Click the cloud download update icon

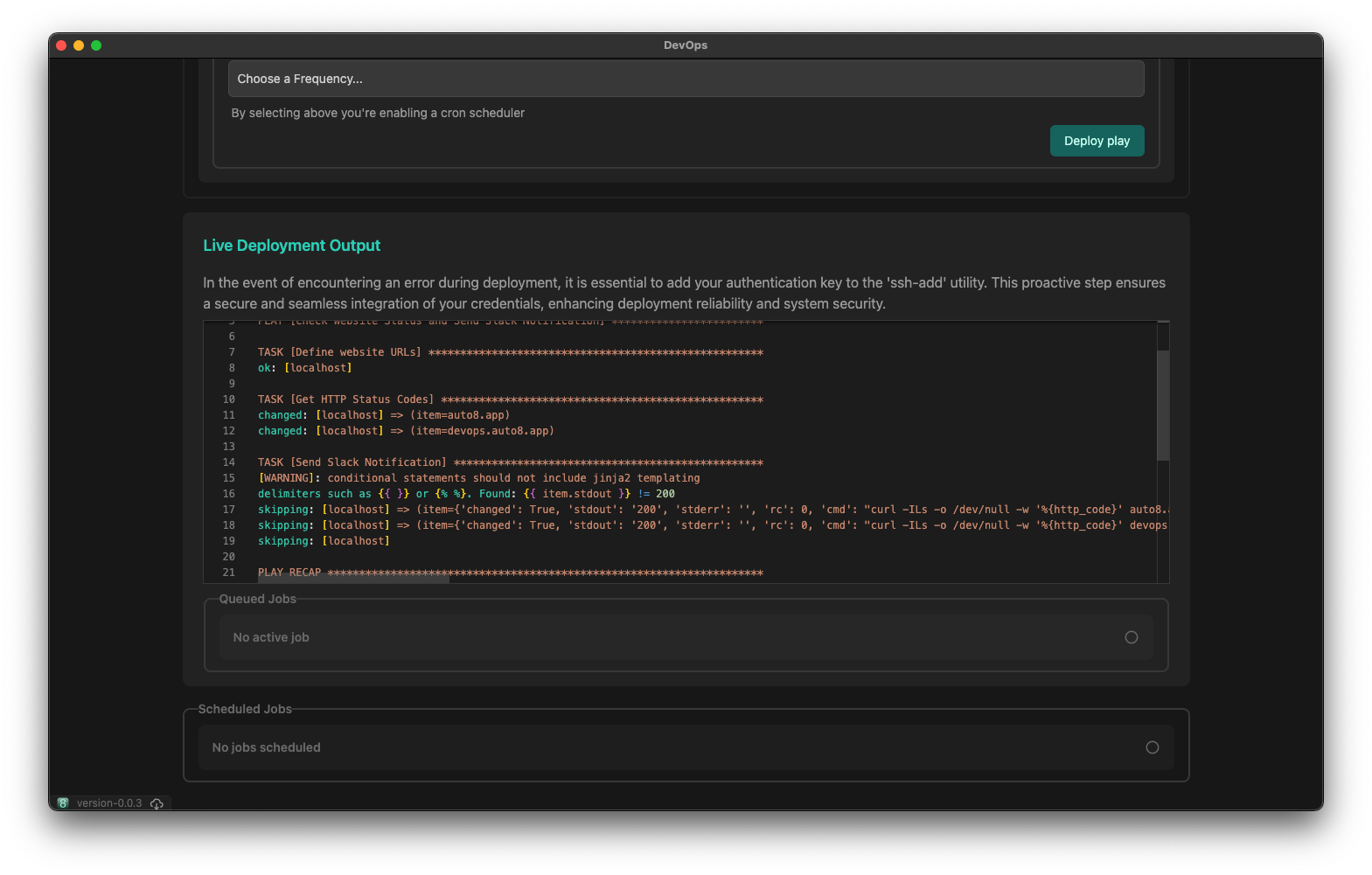pos(157,803)
